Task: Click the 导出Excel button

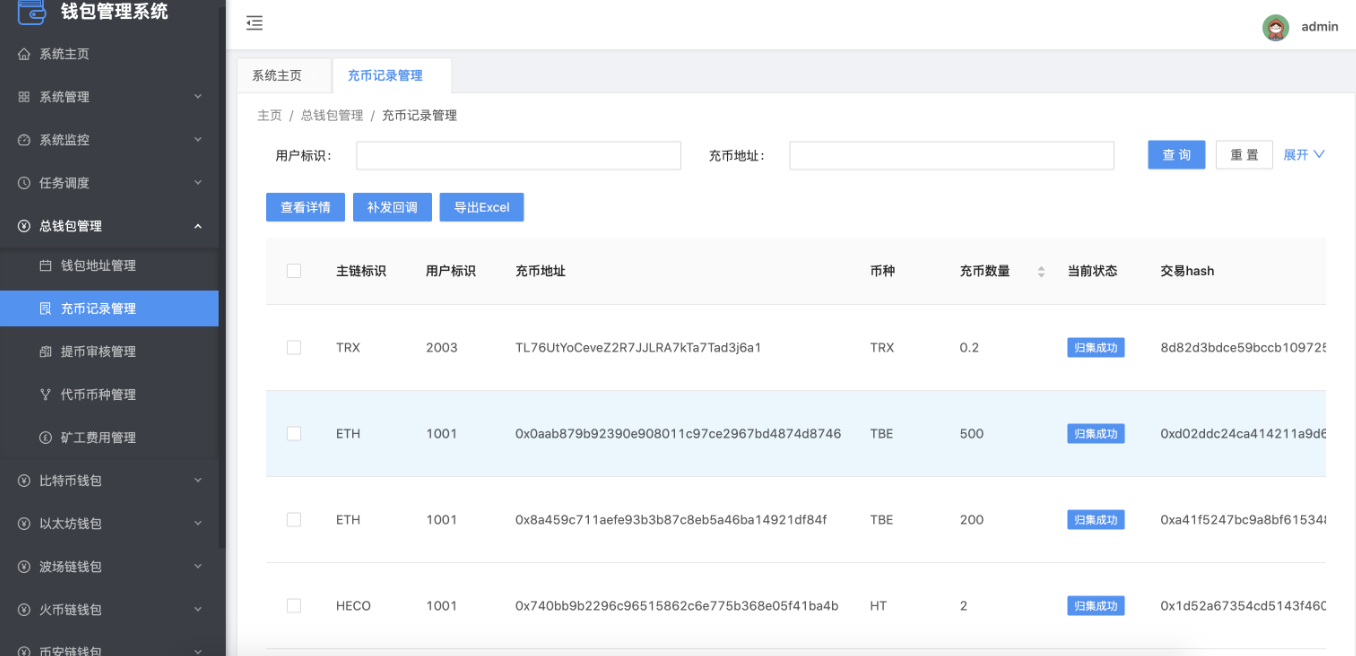Action: [x=482, y=207]
